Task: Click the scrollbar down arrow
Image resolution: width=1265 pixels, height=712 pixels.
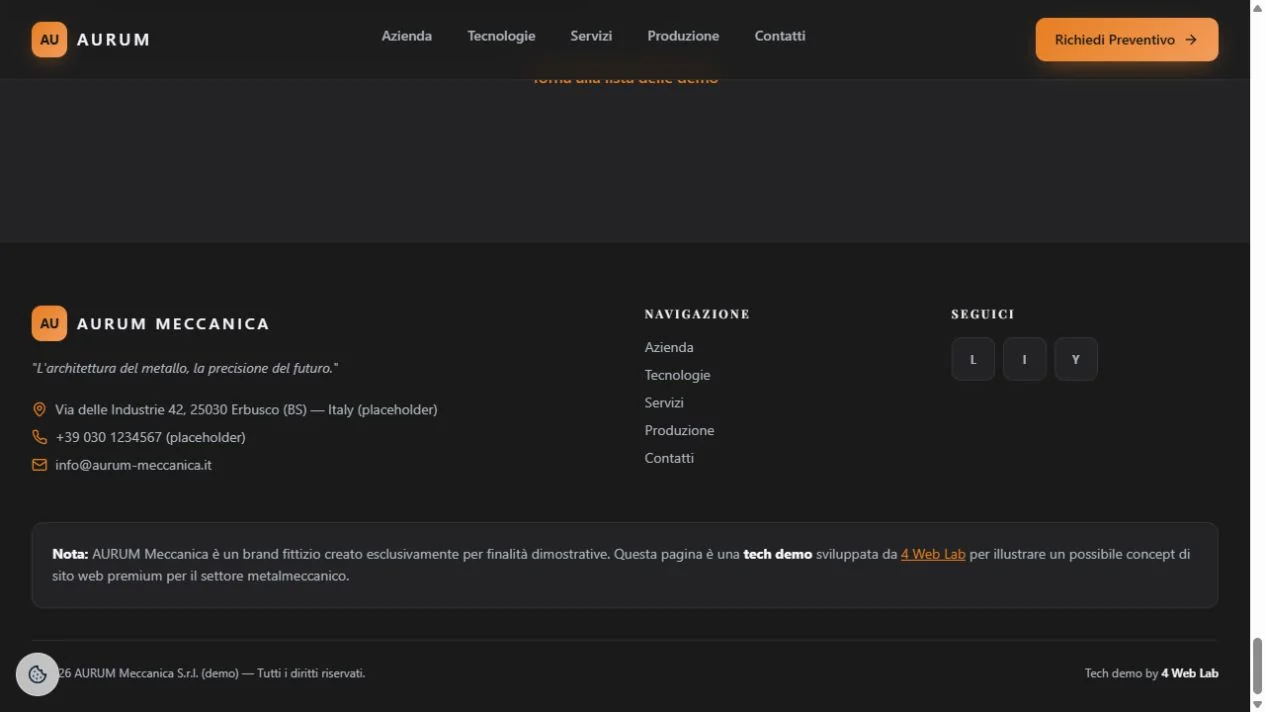Action: pos(1257,704)
